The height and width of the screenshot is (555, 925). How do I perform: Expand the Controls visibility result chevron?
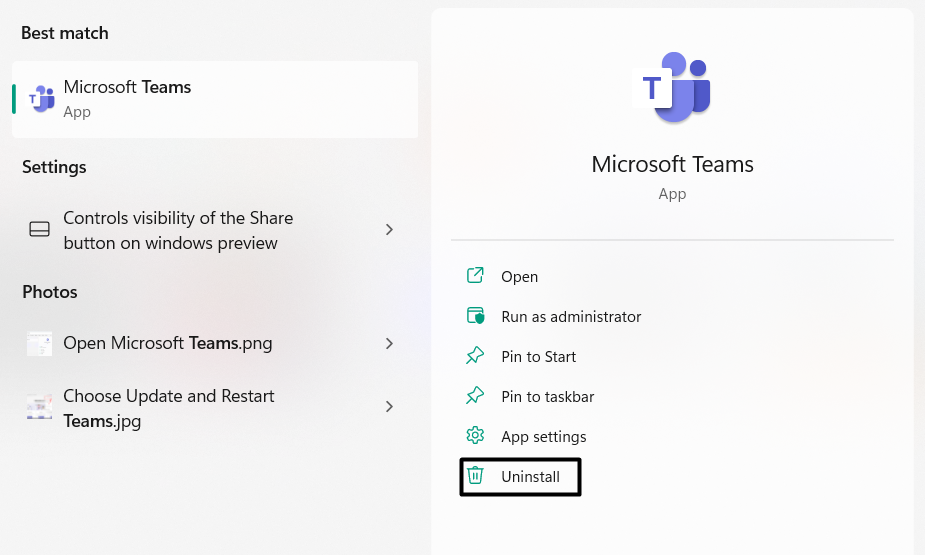pos(389,229)
